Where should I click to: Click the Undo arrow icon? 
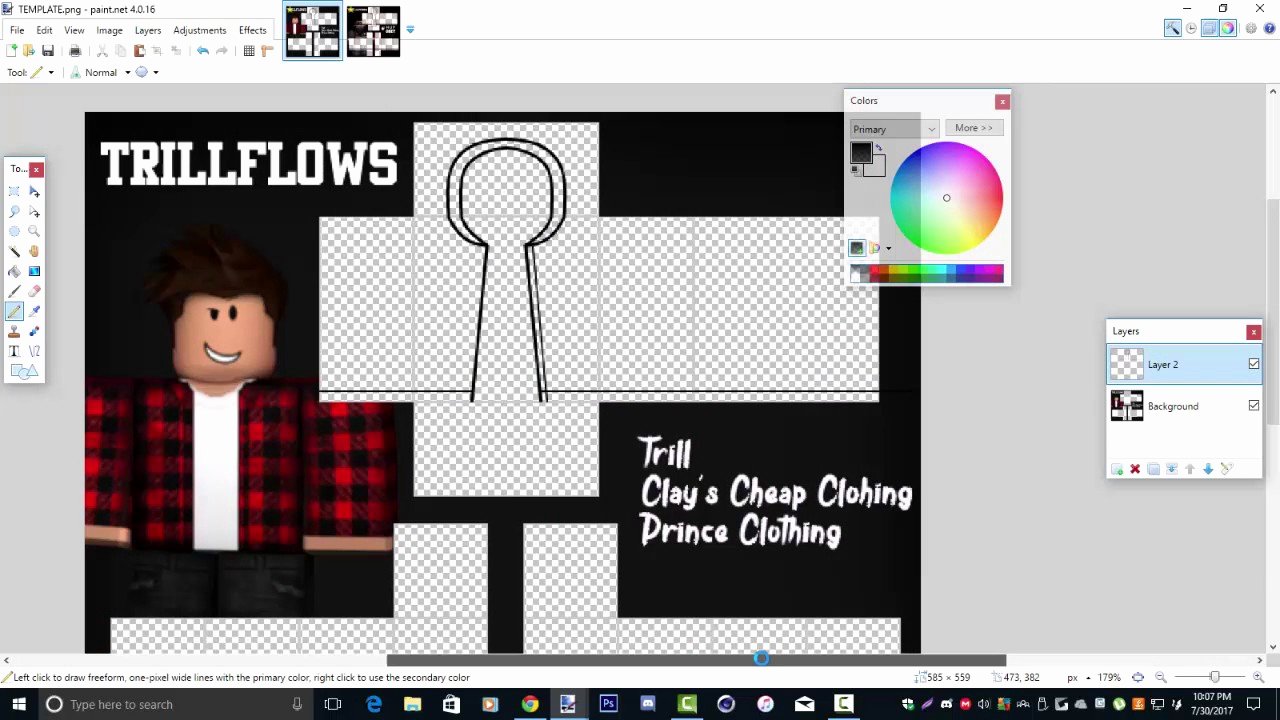point(203,51)
